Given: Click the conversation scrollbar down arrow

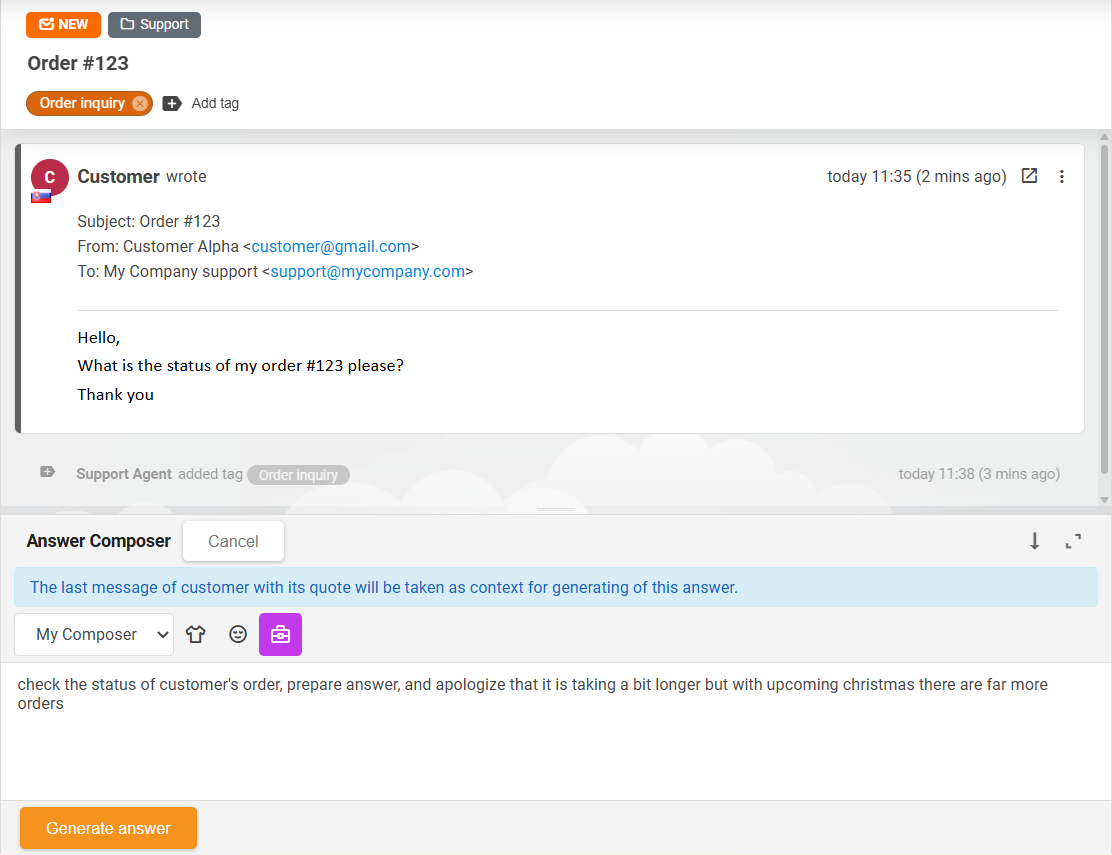Looking at the screenshot, I should [1104, 500].
